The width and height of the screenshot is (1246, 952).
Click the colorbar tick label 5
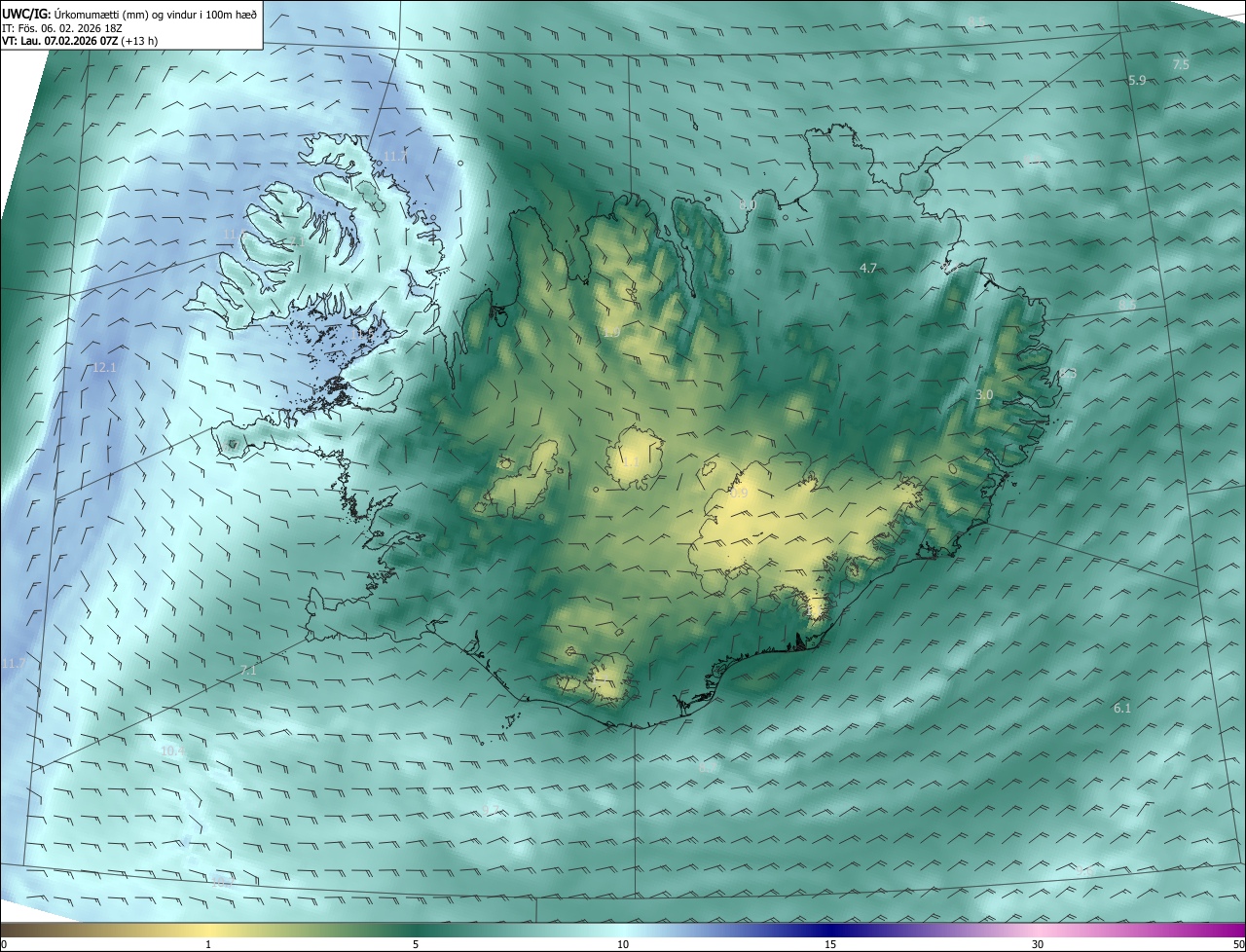pyautogui.click(x=416, y=944)
